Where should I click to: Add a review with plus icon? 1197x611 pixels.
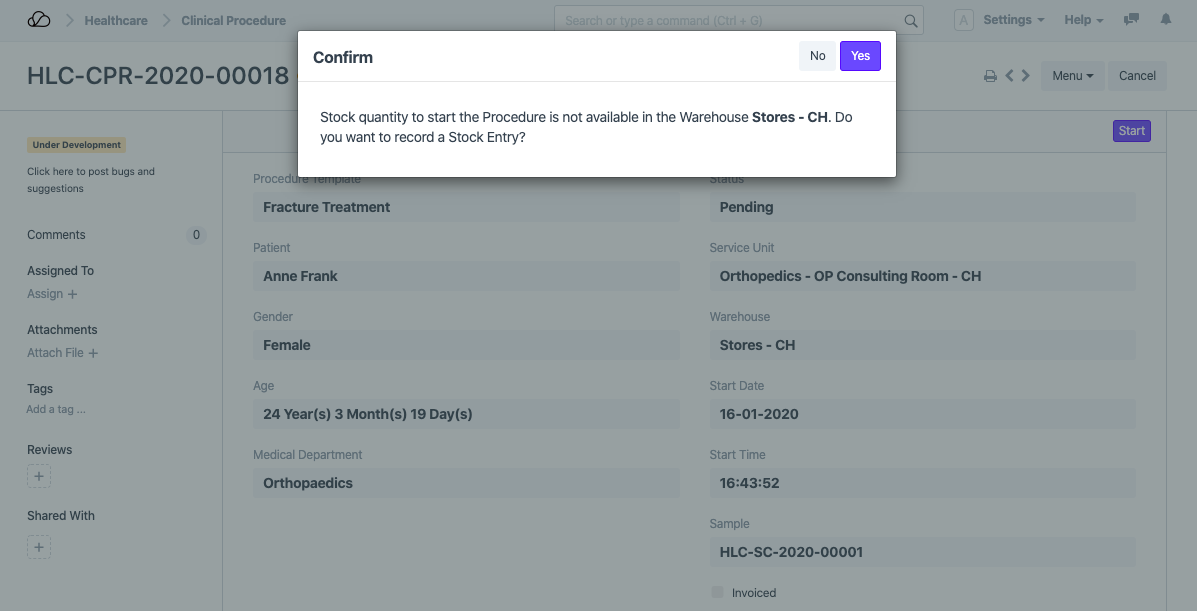[39, 477]
